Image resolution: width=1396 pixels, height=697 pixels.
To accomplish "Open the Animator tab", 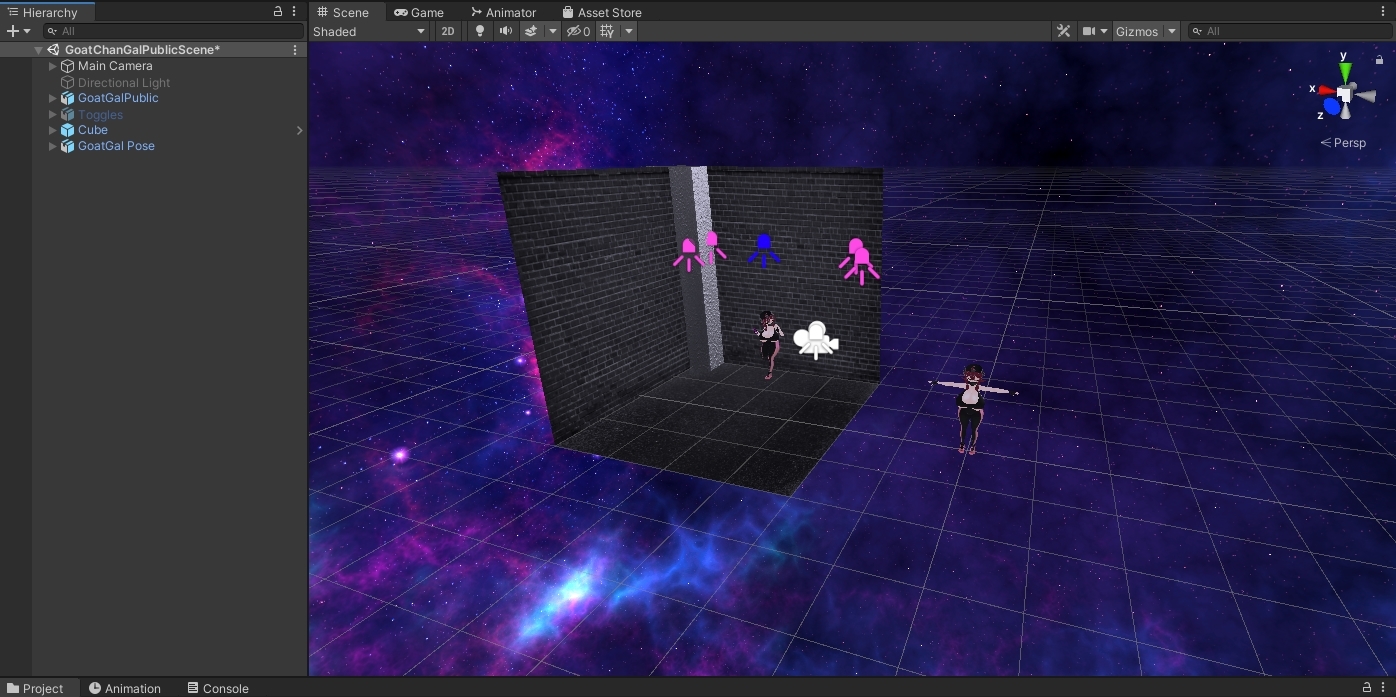I will pyautogui.click(x=503, y=12).
